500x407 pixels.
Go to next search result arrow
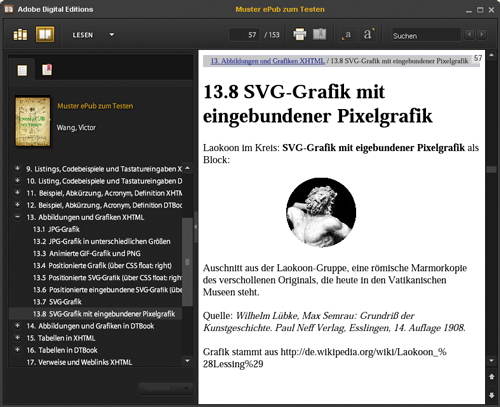481,34
